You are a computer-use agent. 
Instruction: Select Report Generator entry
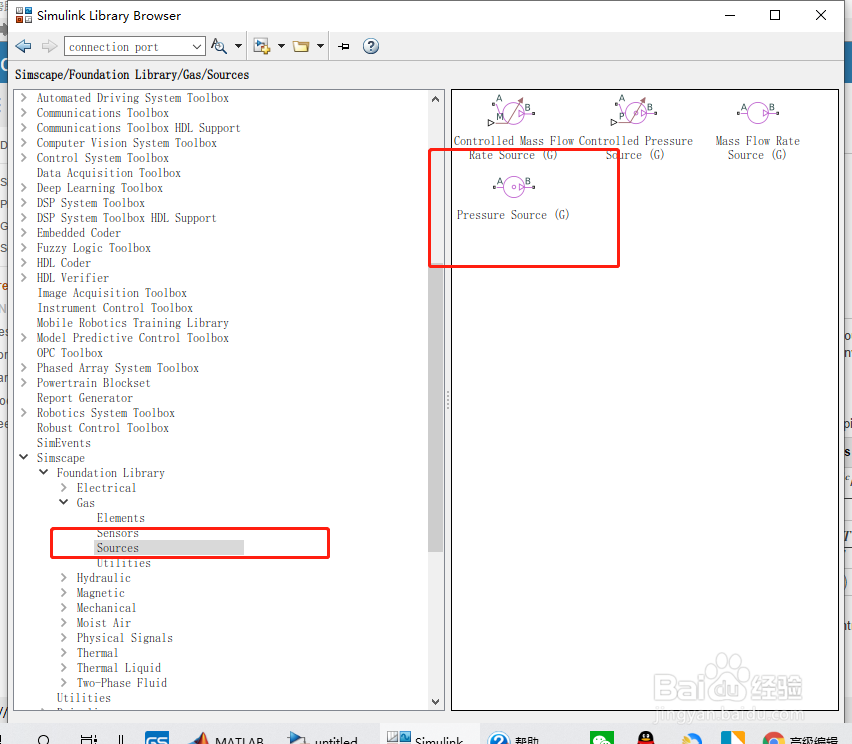85,398
